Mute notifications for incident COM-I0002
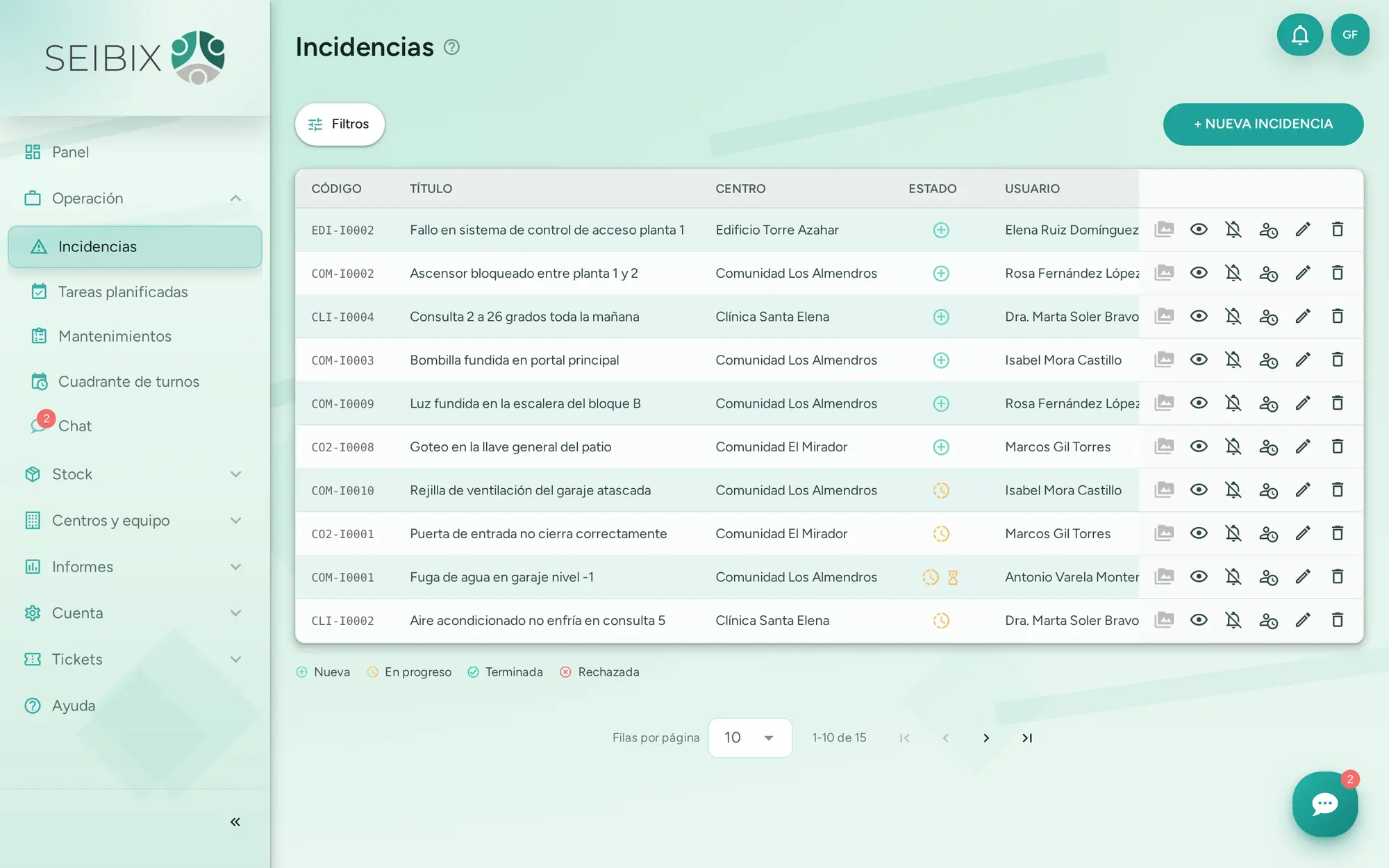1389x868 pixels. [x=1233, y=273]
